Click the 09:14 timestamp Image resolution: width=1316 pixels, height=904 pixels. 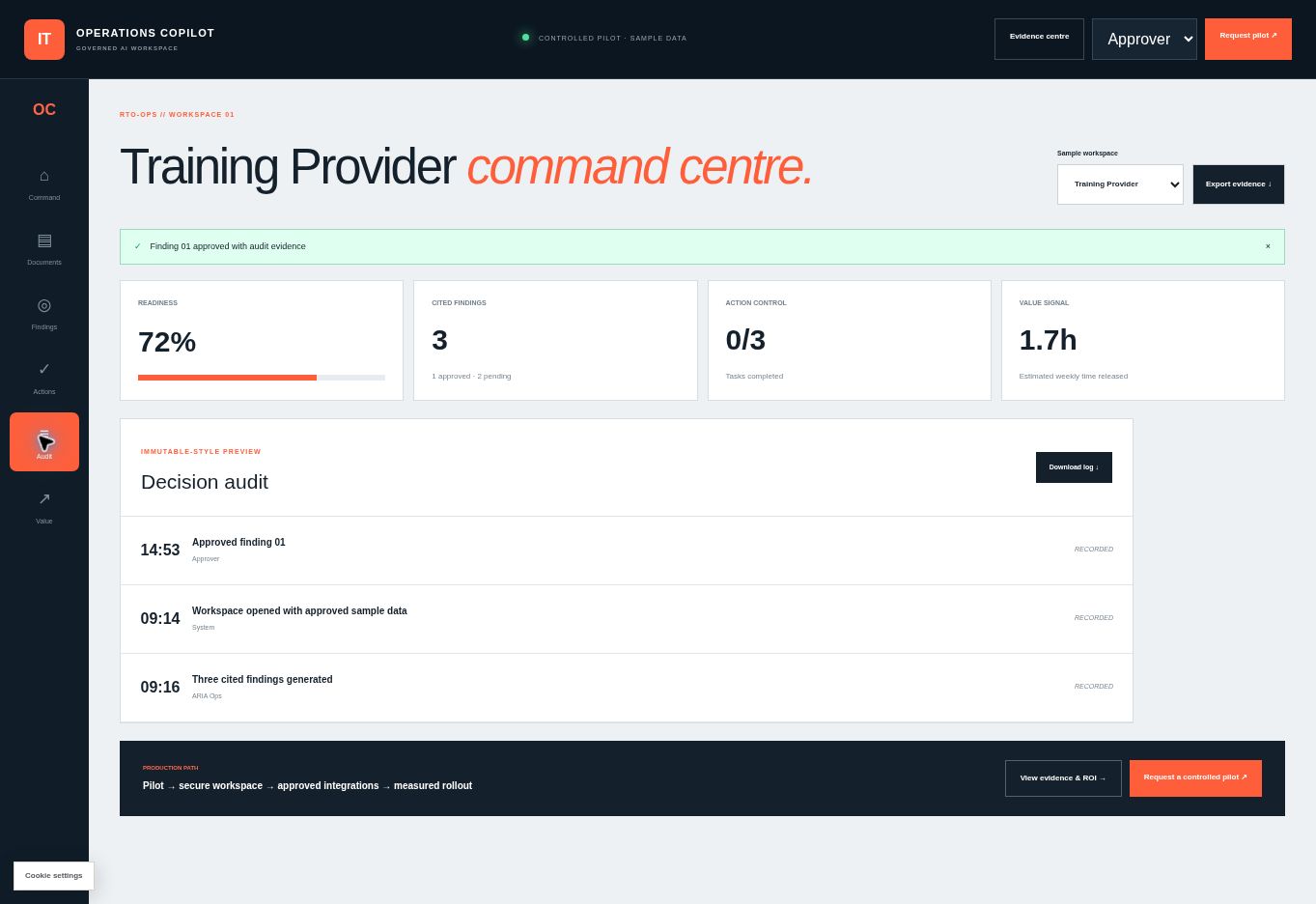click(x=160, y=619)
